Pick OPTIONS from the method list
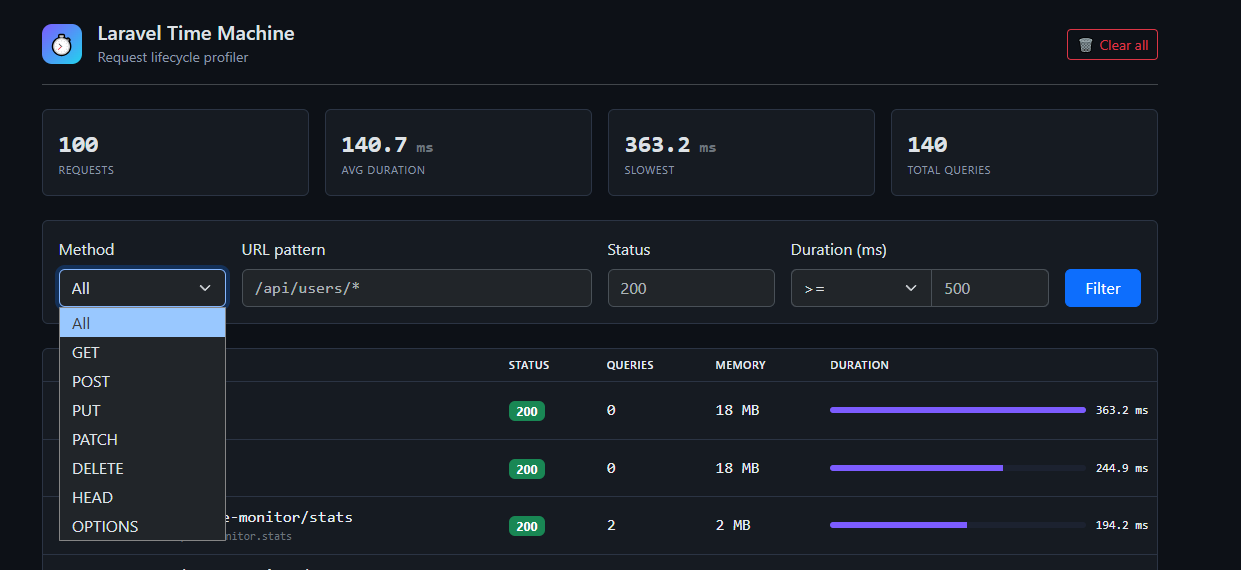 click(x=142, y=526)
